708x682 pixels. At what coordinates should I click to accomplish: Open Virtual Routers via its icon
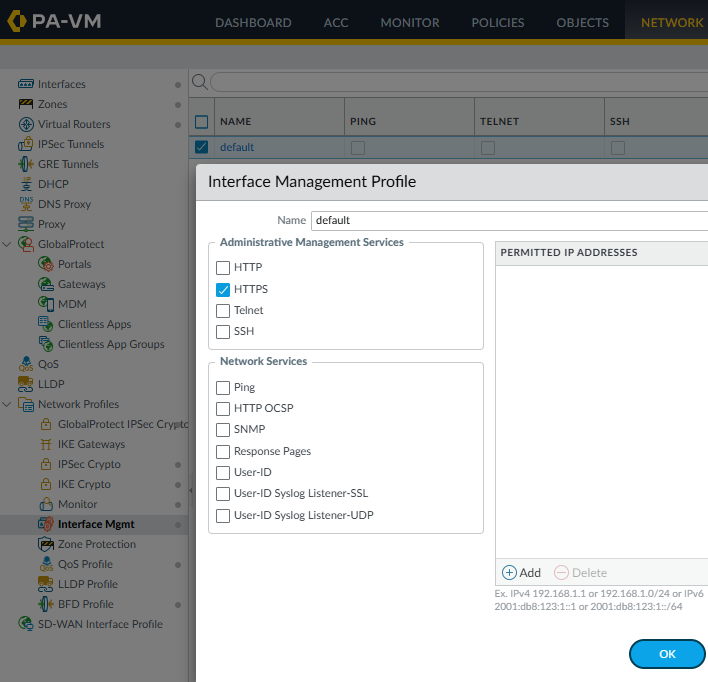pos(27,124)
